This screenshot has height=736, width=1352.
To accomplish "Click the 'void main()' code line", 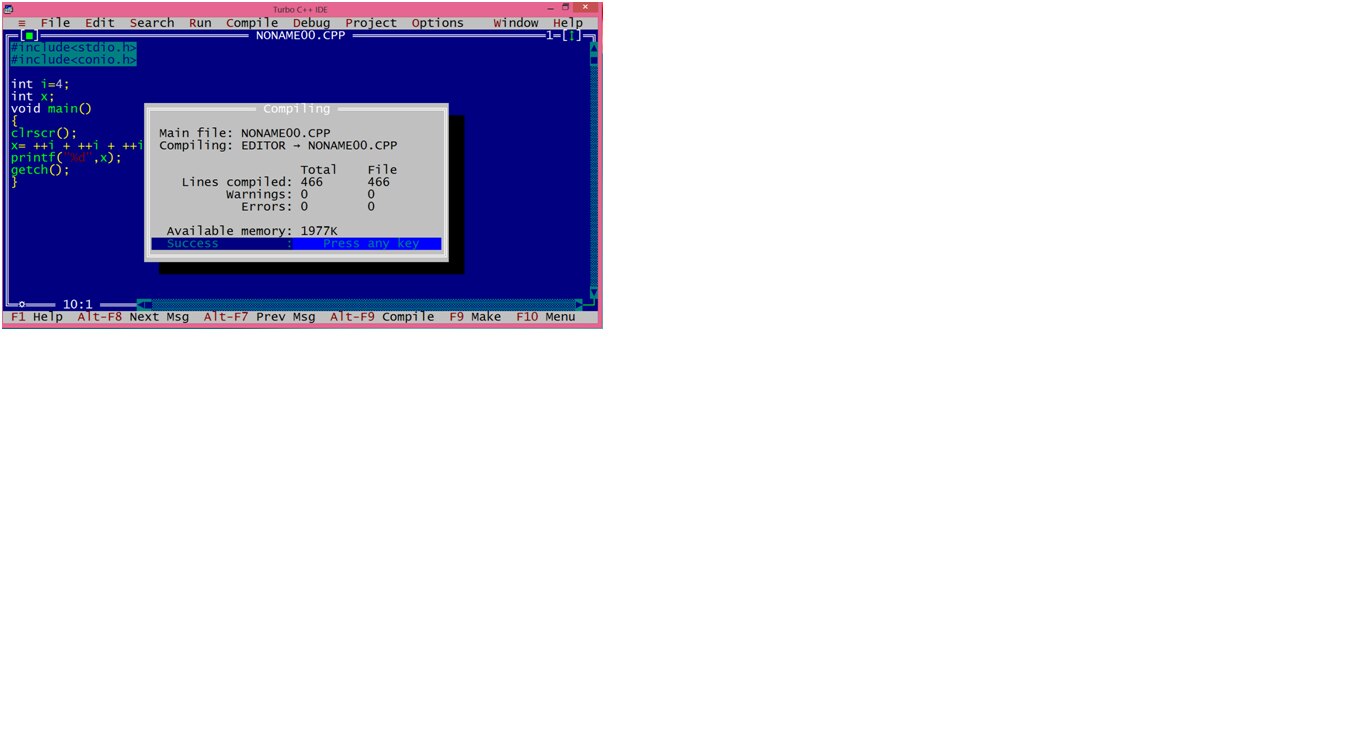I will (52, 109).
